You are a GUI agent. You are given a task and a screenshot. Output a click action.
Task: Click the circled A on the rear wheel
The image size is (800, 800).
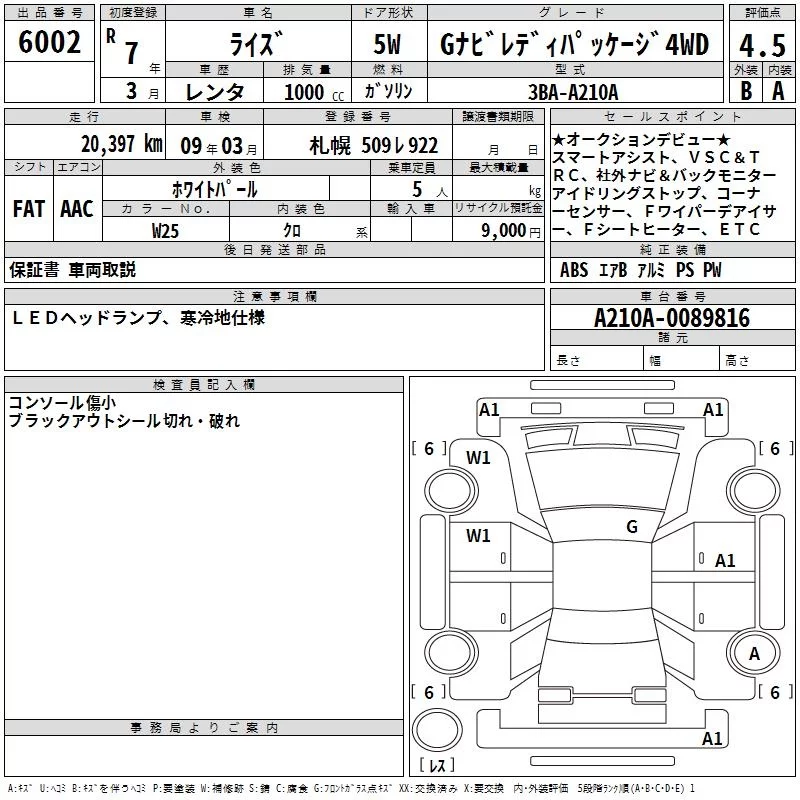click(x=754, y=654)
